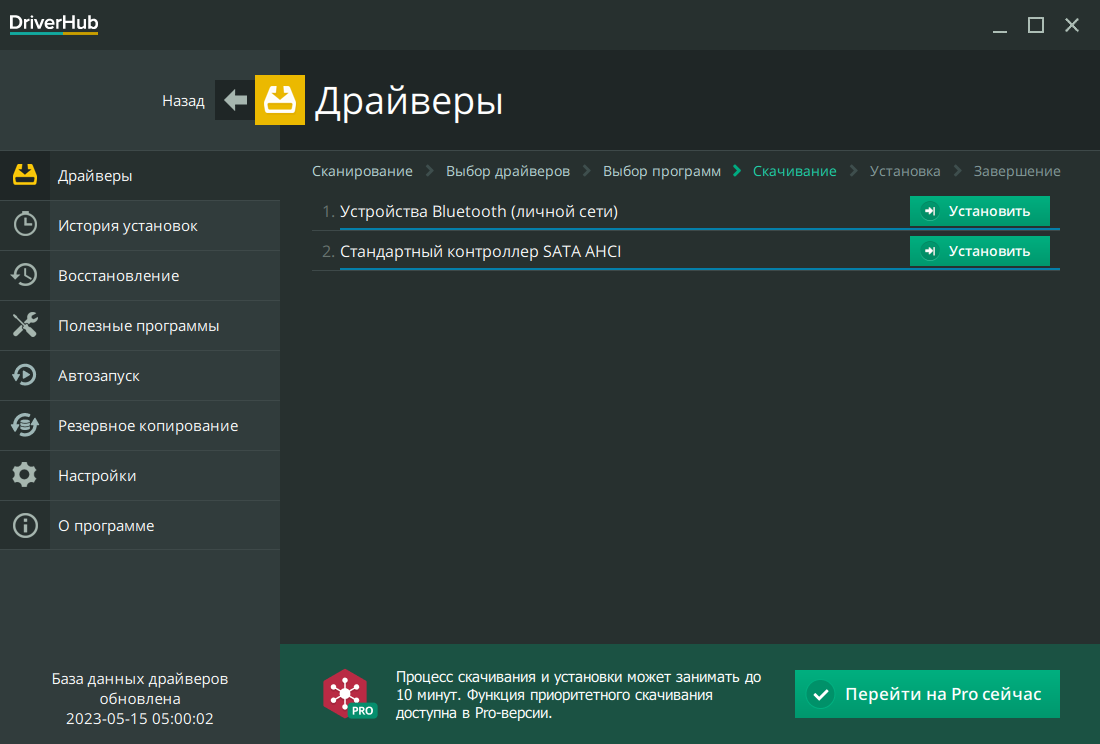
Task: Click the yellow Драйверы header icon
Action: (280, 100)
